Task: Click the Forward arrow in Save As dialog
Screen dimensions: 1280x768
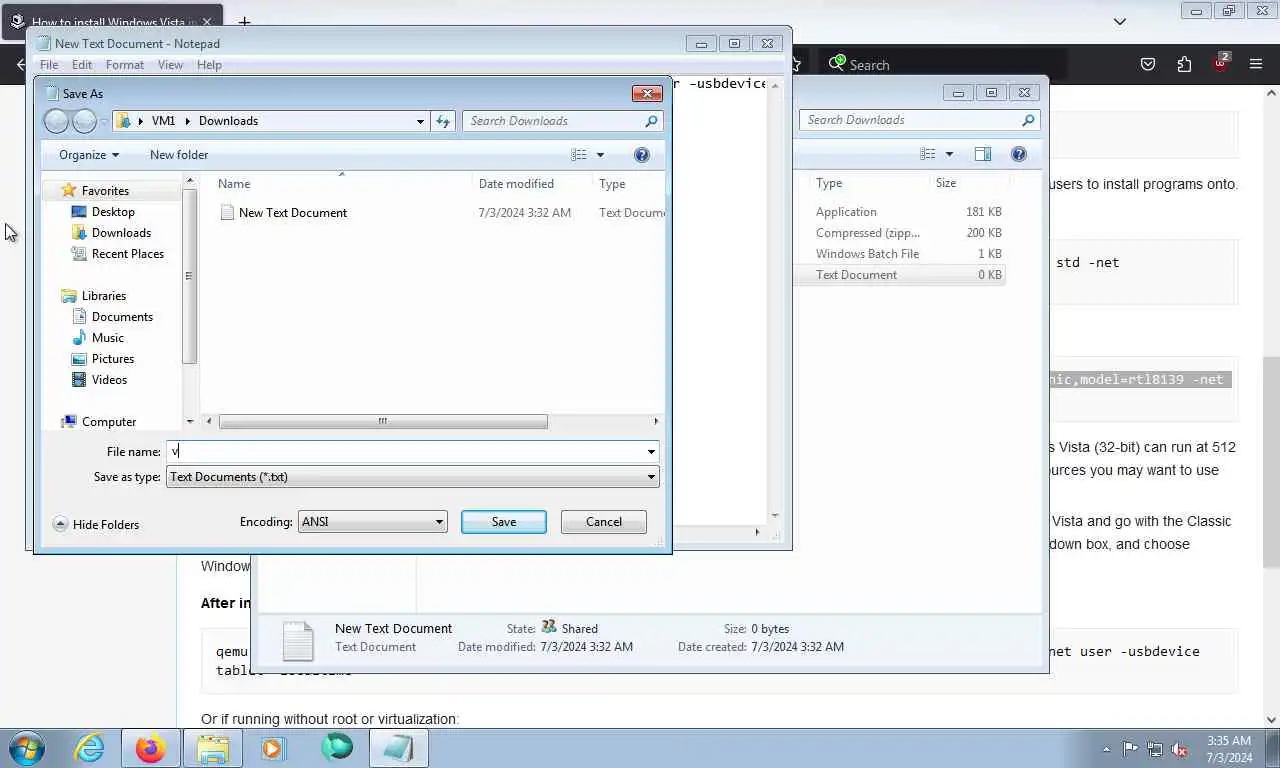Action: click(85, 121)
